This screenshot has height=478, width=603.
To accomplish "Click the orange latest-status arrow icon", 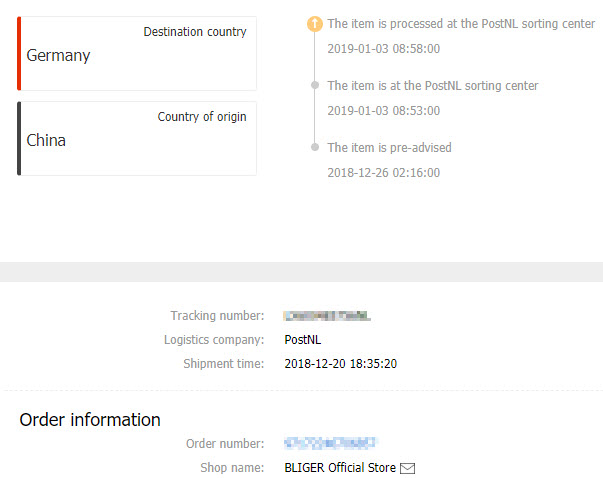I will [x=315, y=24].
